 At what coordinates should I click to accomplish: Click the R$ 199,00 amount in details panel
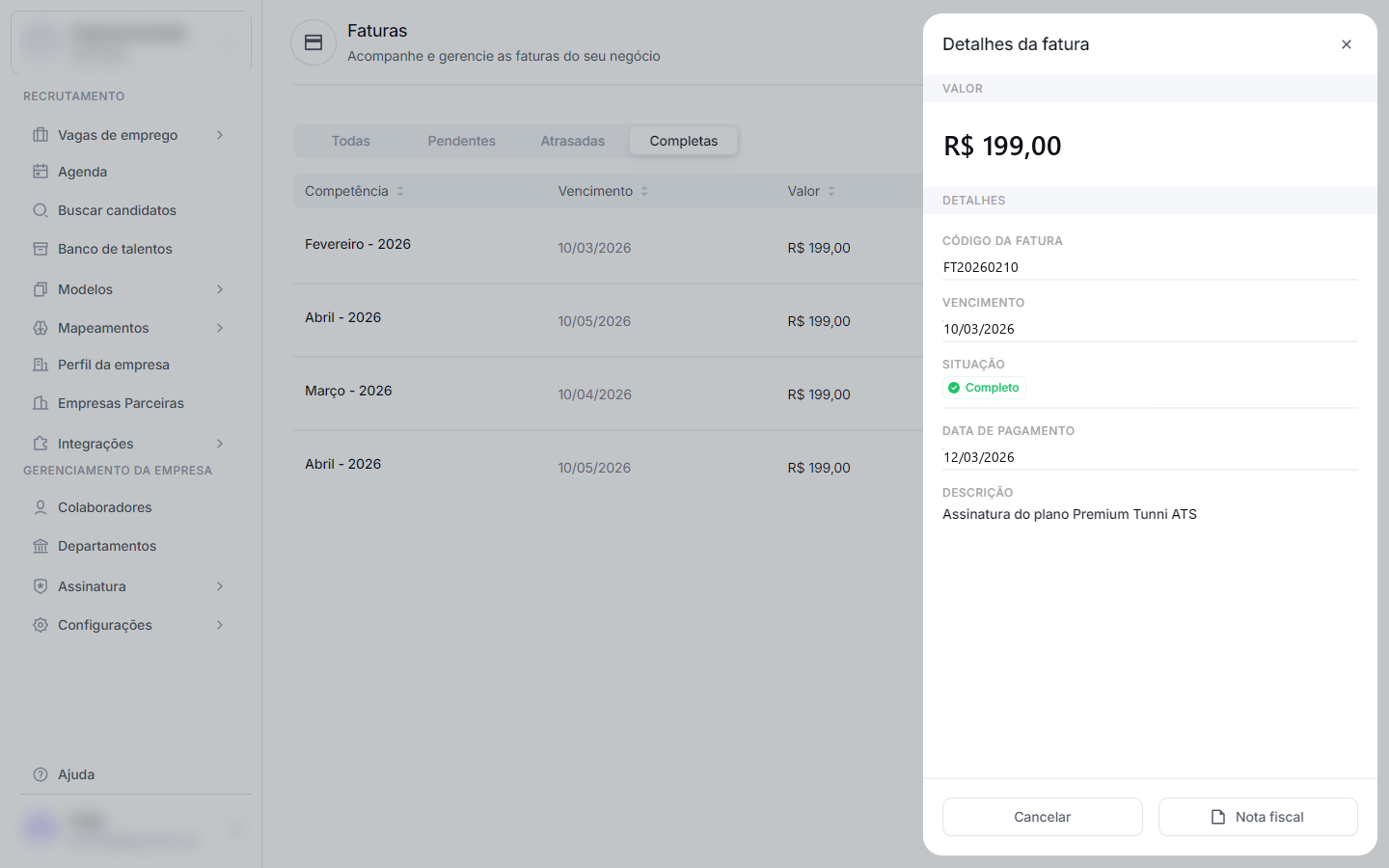1002,146
